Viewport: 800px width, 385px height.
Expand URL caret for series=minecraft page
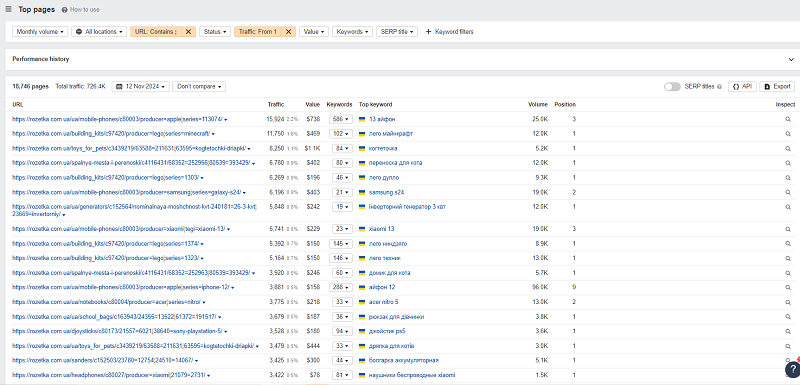(213, 134)
